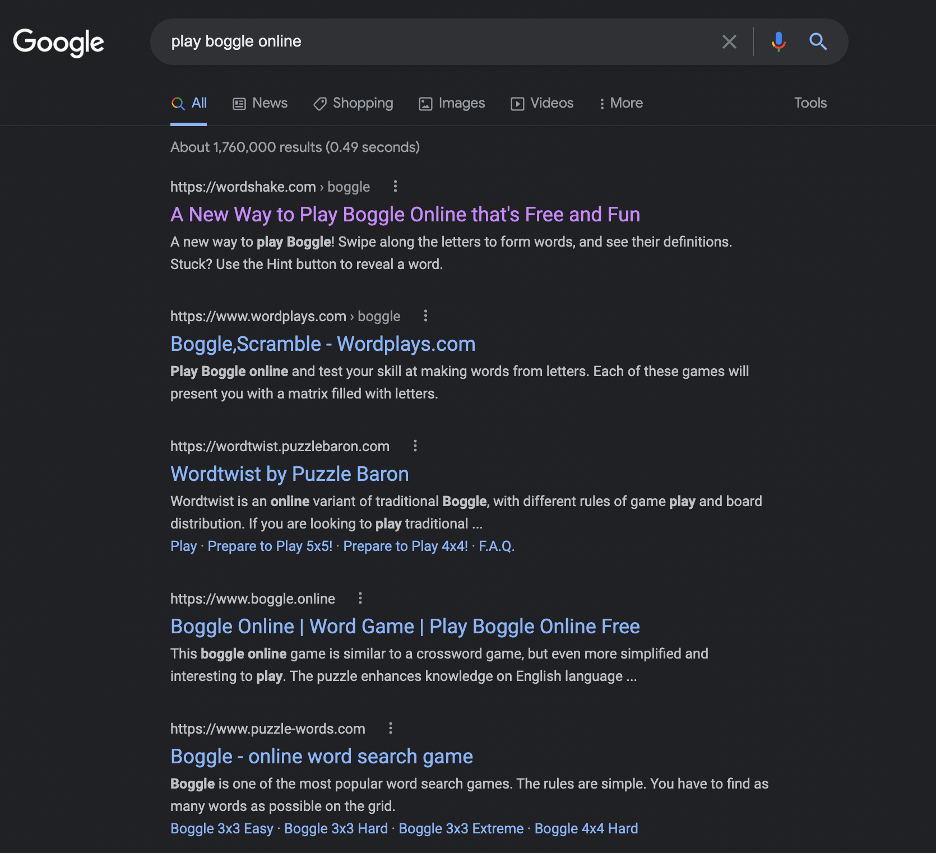
Task: Start voice search with microphone icon
Action: pyautogui.click(x=778, y=42)
